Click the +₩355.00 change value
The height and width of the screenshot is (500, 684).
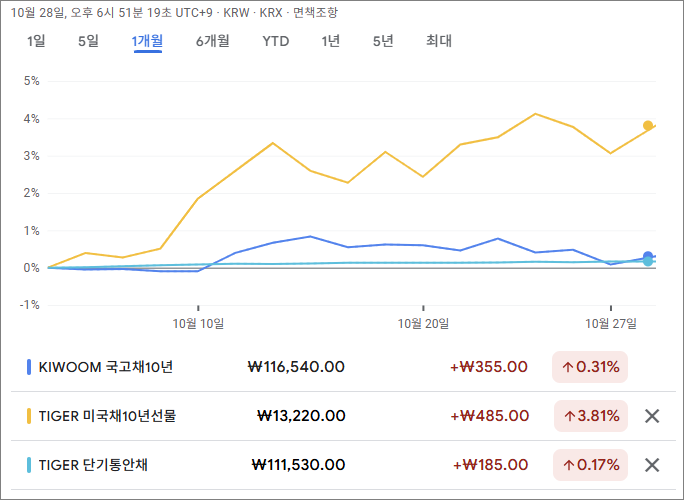coord(489,367)
